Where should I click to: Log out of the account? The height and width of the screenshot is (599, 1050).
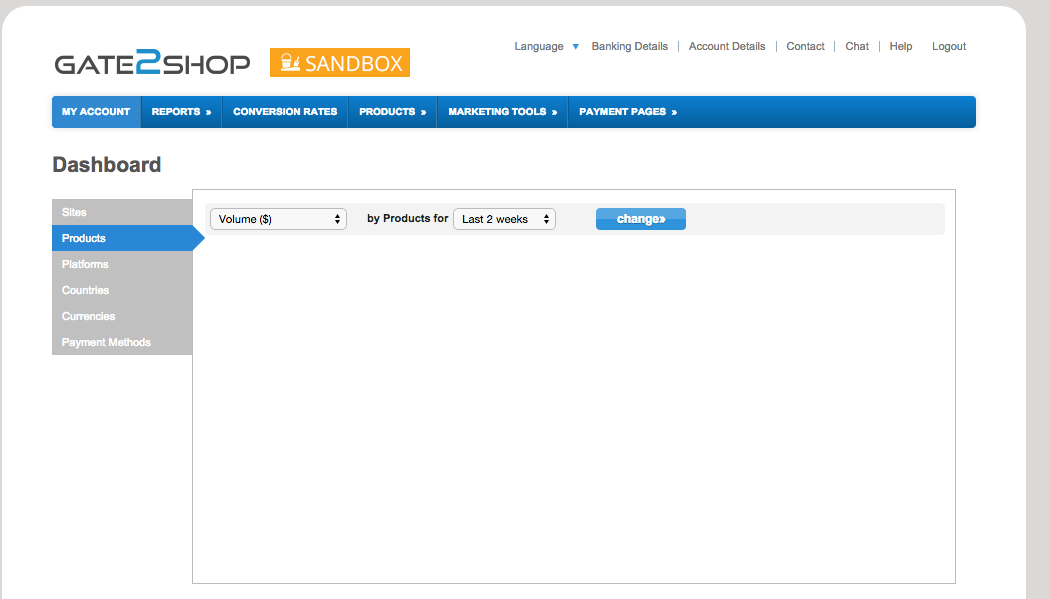tap(949, 46)
